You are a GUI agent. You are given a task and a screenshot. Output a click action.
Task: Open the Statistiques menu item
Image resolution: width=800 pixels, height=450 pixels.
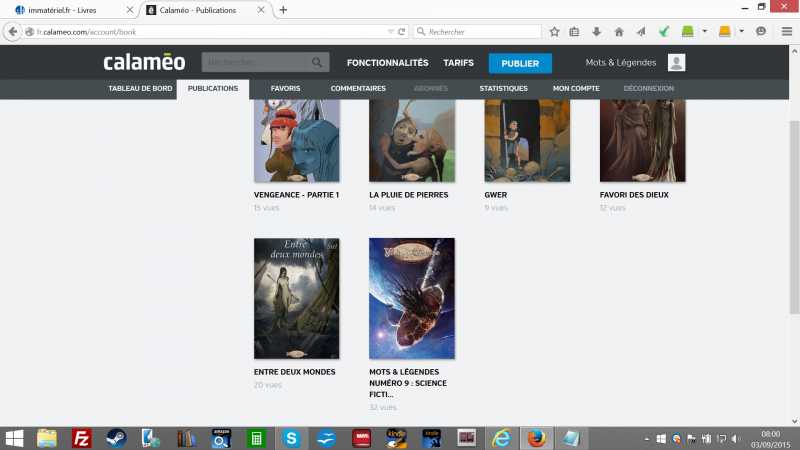(x=503, y=88)
